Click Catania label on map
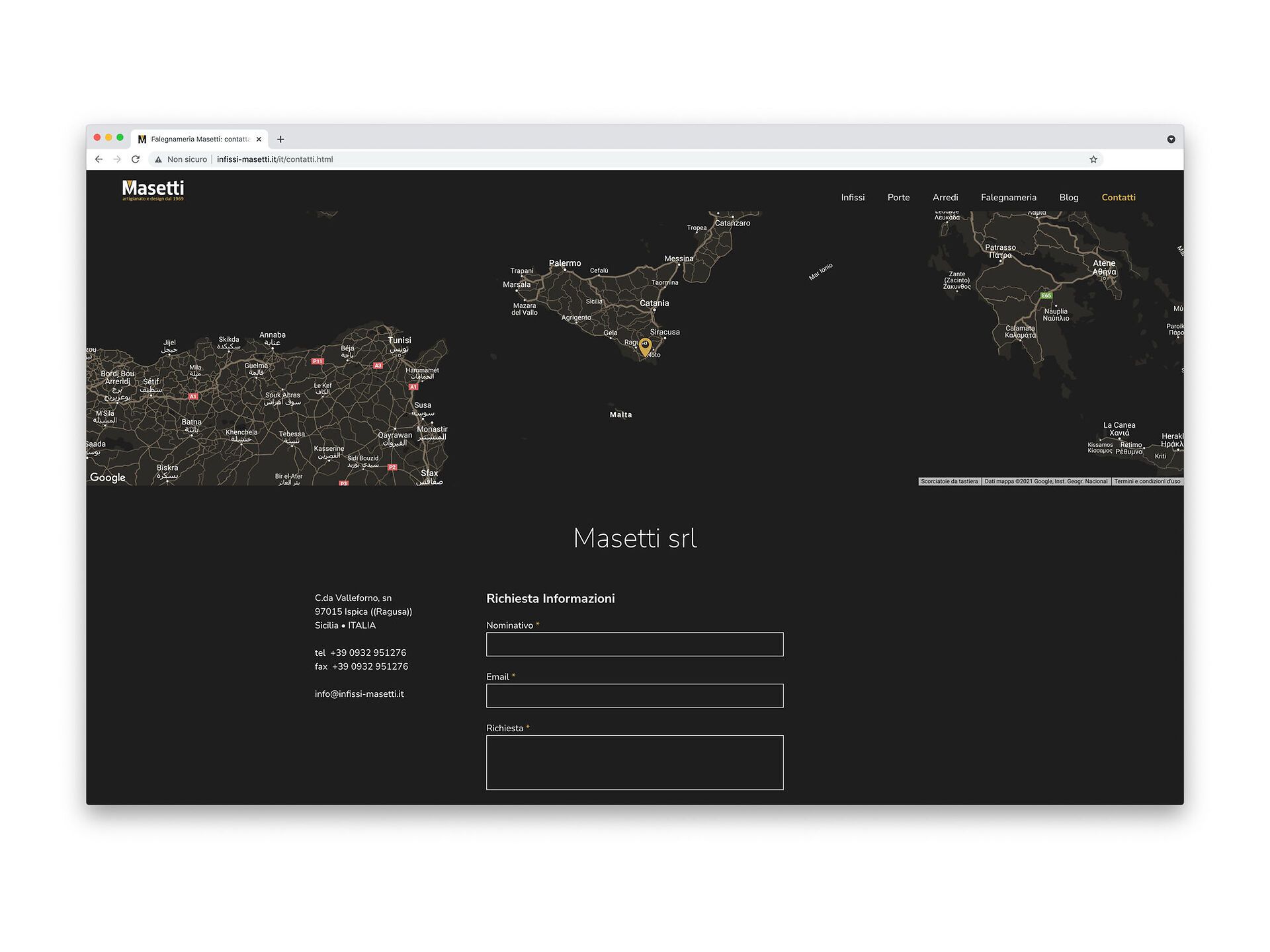 (654, 303)
